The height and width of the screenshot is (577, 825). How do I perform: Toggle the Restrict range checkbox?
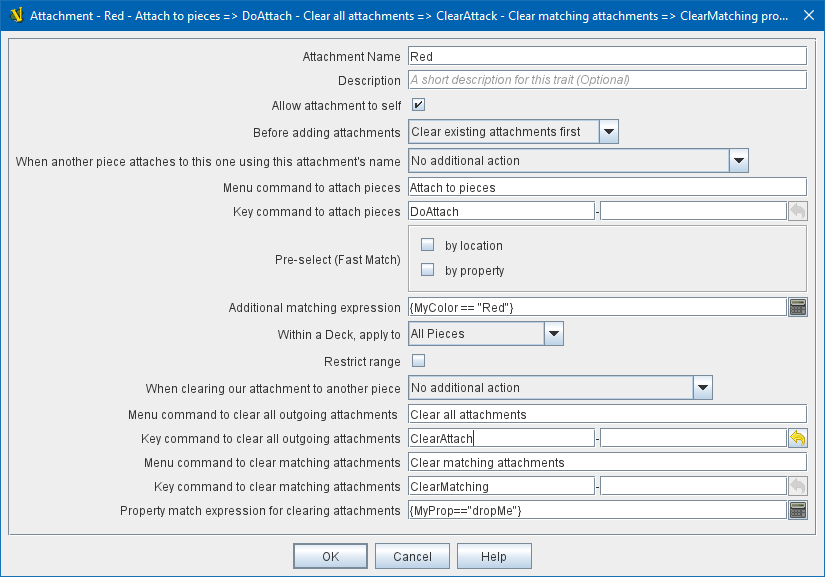click(x=419, y=361)
